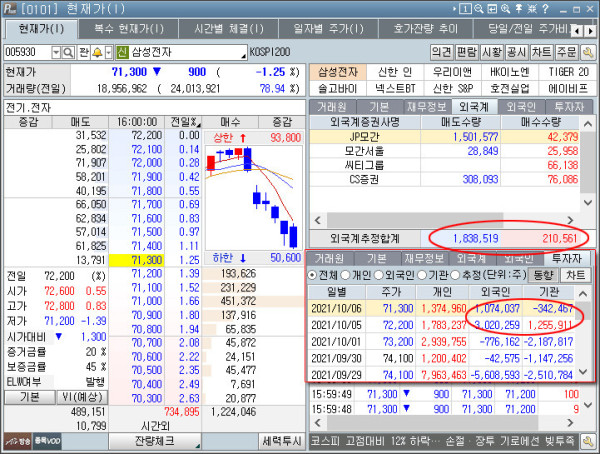Click the wrench icon beside news ticker
This screenshot has width=600, height=454.
[587, 441]
